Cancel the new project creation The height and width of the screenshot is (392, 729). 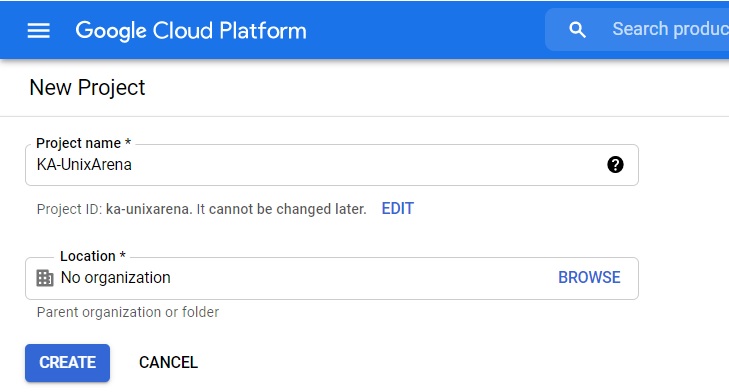click(x=168, y=362)
